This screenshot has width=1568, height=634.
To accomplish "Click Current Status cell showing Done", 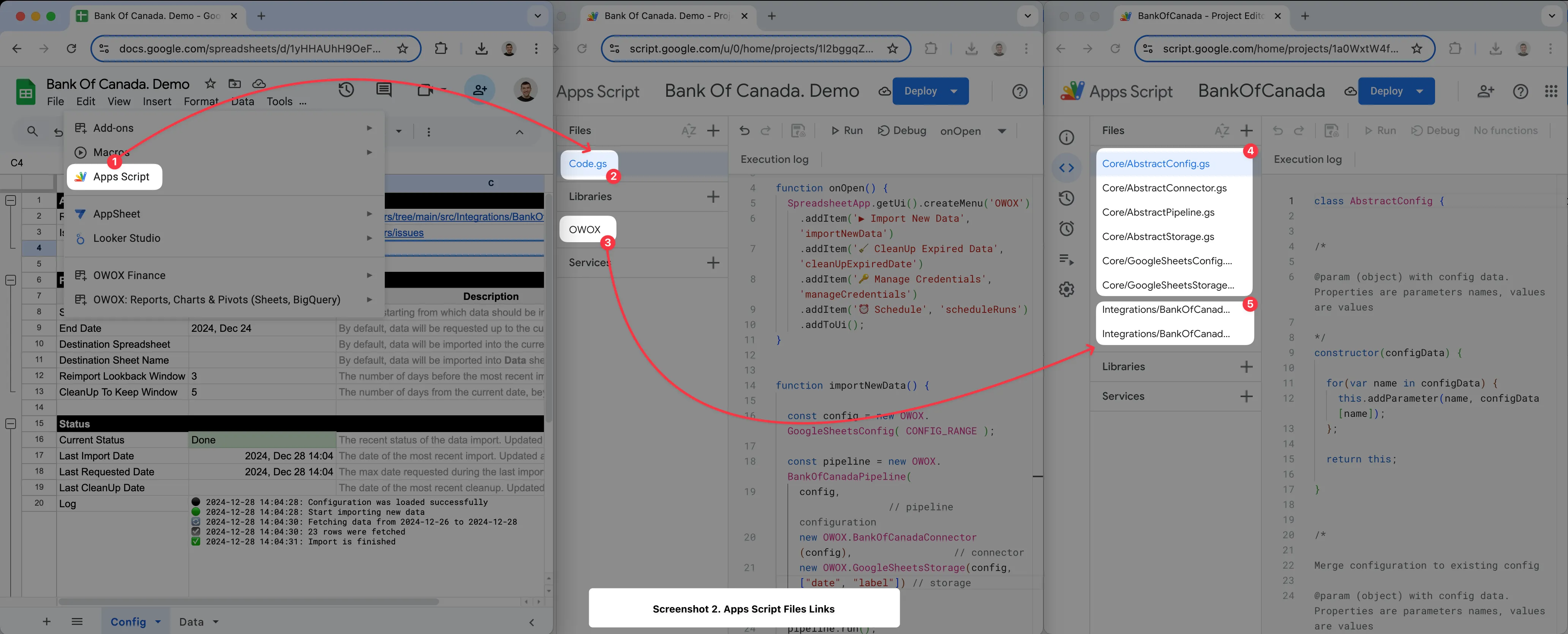I will [262, 440].
